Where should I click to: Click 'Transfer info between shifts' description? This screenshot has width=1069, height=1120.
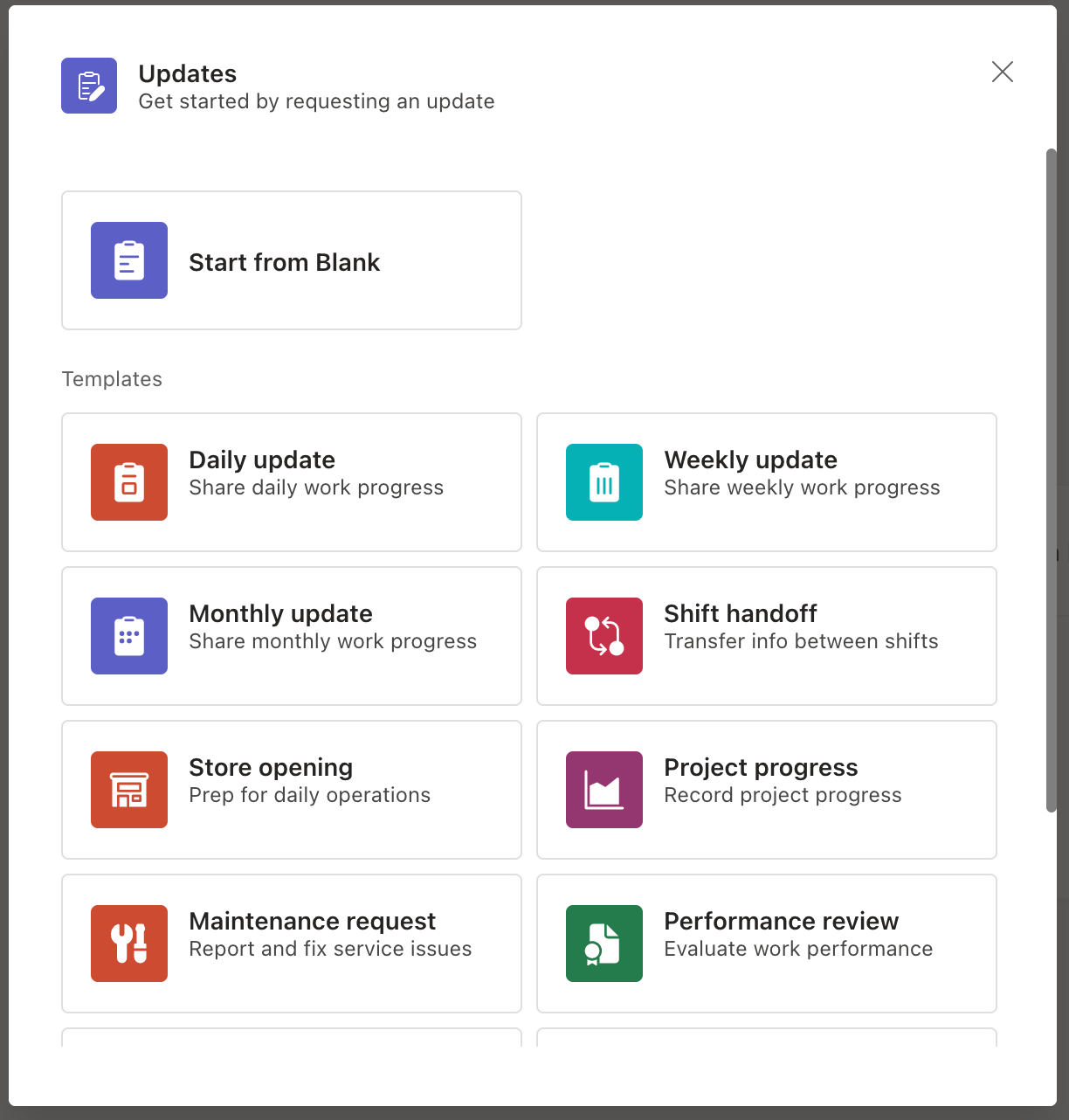(x=801, y=641)
